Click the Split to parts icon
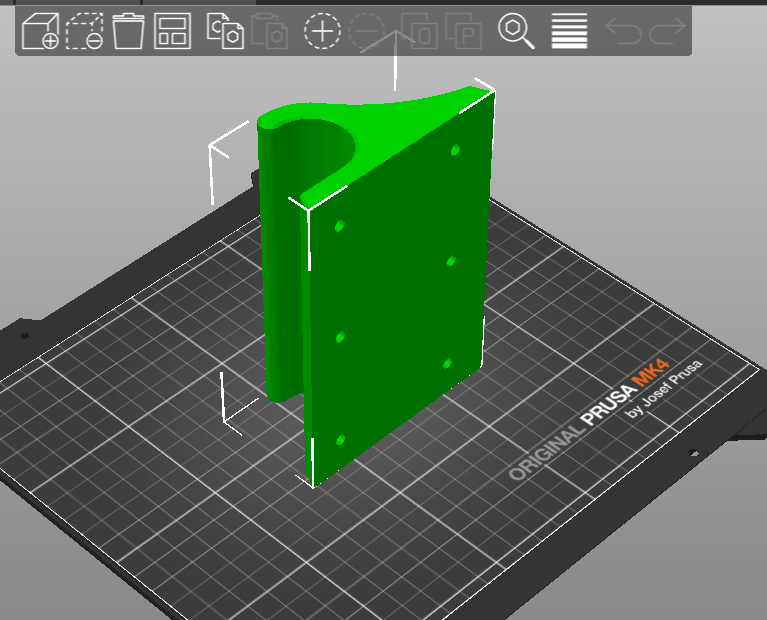 [x=464, y=32]
